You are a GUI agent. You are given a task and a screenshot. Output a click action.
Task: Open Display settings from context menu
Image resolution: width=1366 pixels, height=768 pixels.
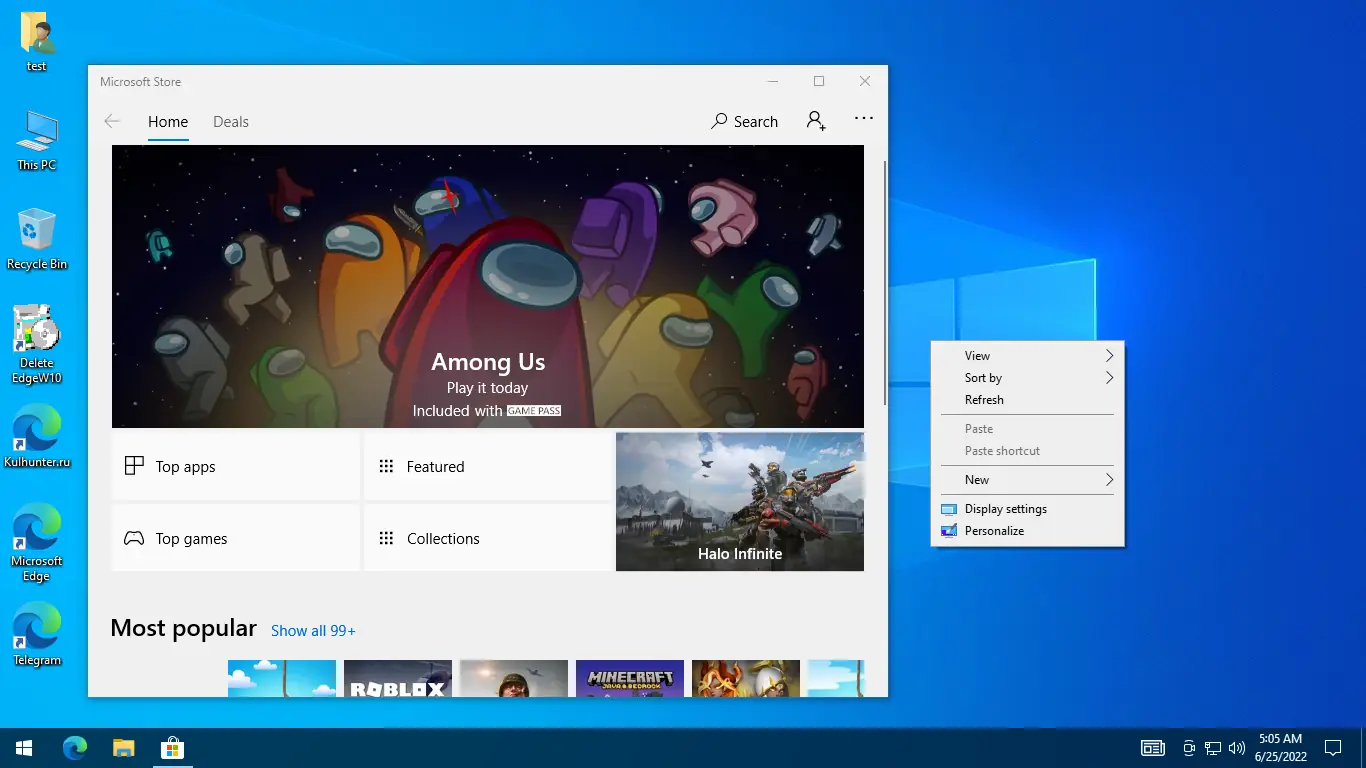coord(1027,509)
